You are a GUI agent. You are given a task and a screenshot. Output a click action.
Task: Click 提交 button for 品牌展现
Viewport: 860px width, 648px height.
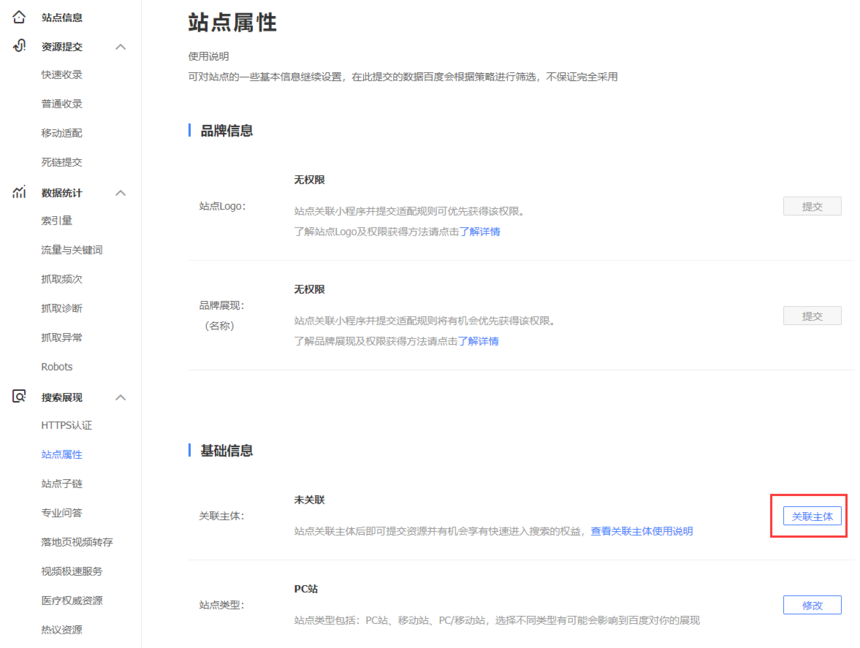coord(811,316)
